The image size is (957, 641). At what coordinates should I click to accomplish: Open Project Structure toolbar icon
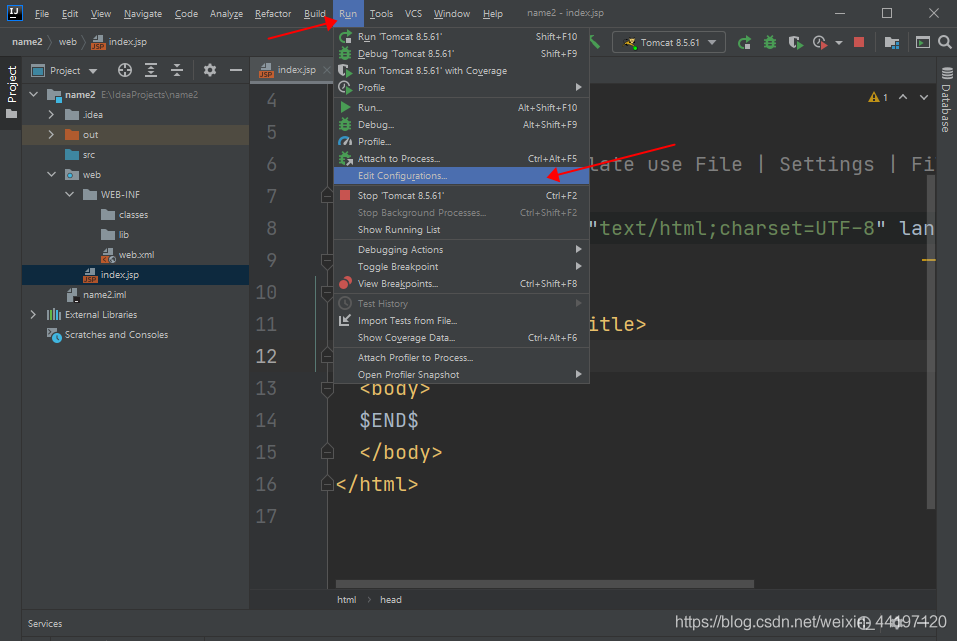point(891,43)
